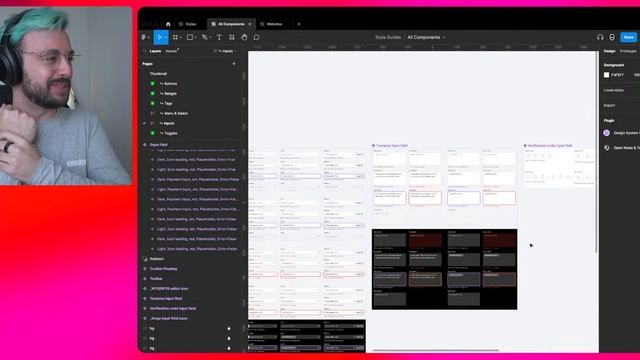Click the canvas vertical scrollbar
This screenshot has width=640, height=360.
point(597,151)
